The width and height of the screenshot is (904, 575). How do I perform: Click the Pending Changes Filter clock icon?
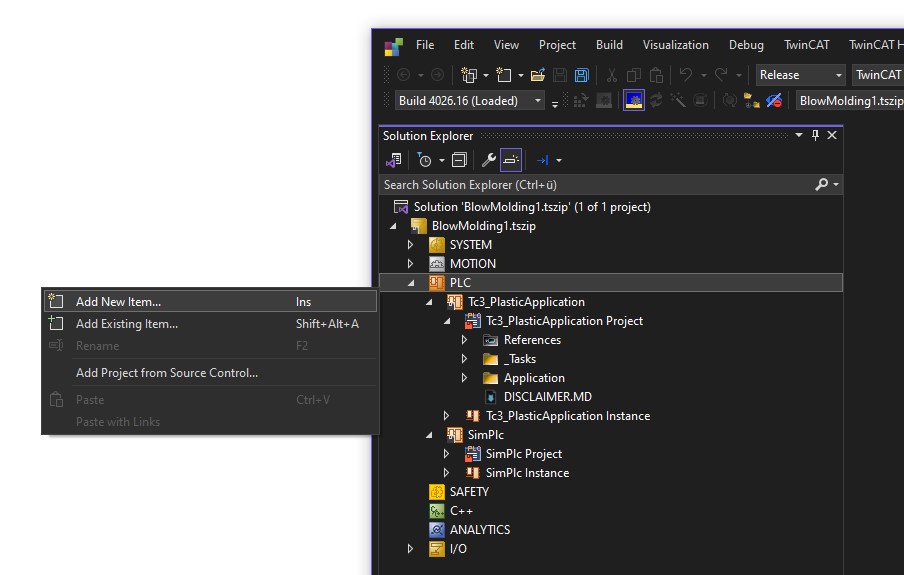pos(424,160)
